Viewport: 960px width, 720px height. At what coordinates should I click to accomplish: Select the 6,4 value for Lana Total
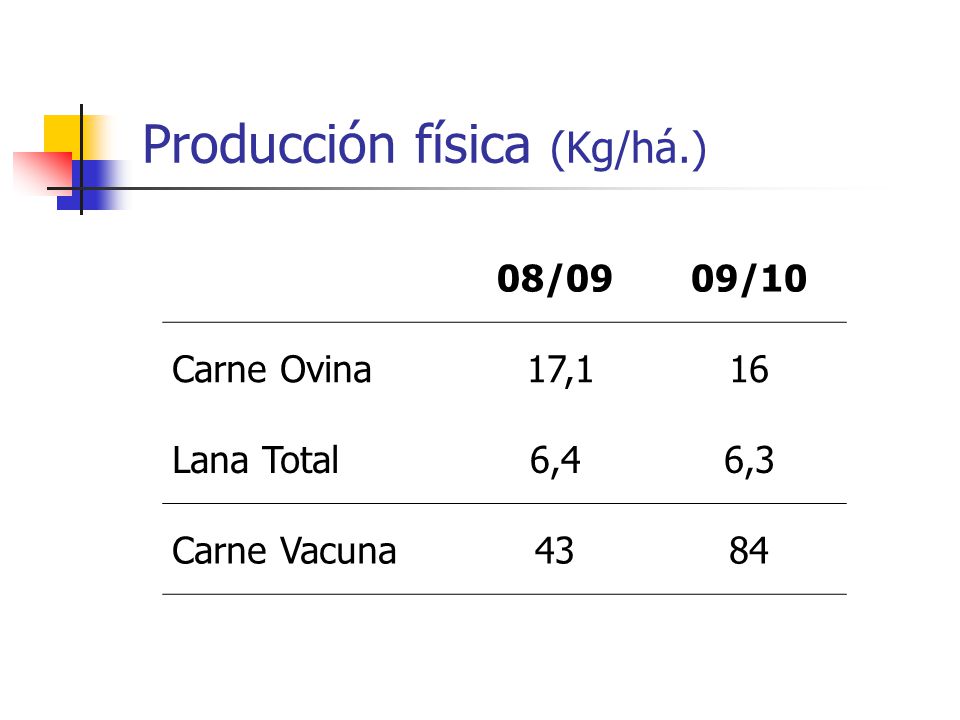tap(555, 461)
